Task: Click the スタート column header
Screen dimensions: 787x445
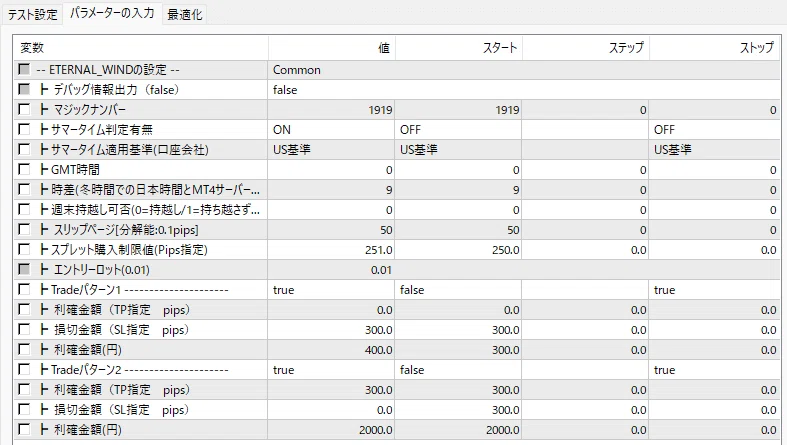Action: coord(458,48)
